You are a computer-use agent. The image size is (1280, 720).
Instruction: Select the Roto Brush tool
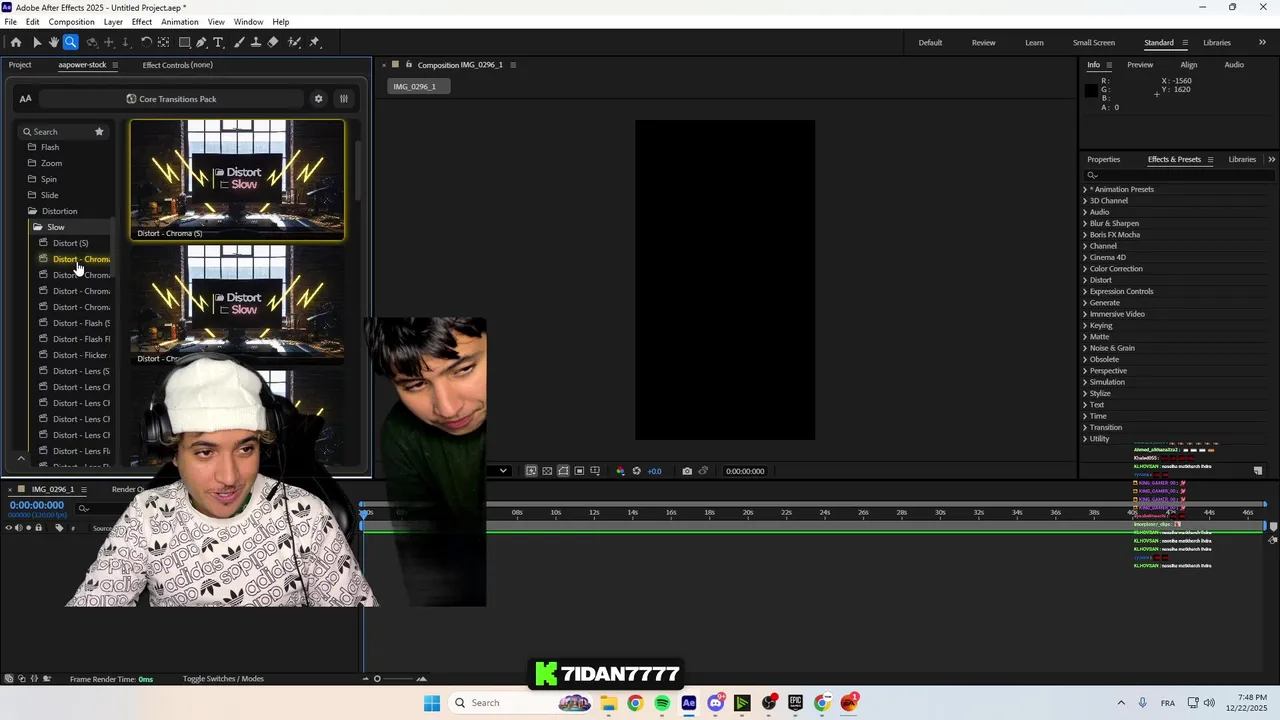click(x=294, y=42)
